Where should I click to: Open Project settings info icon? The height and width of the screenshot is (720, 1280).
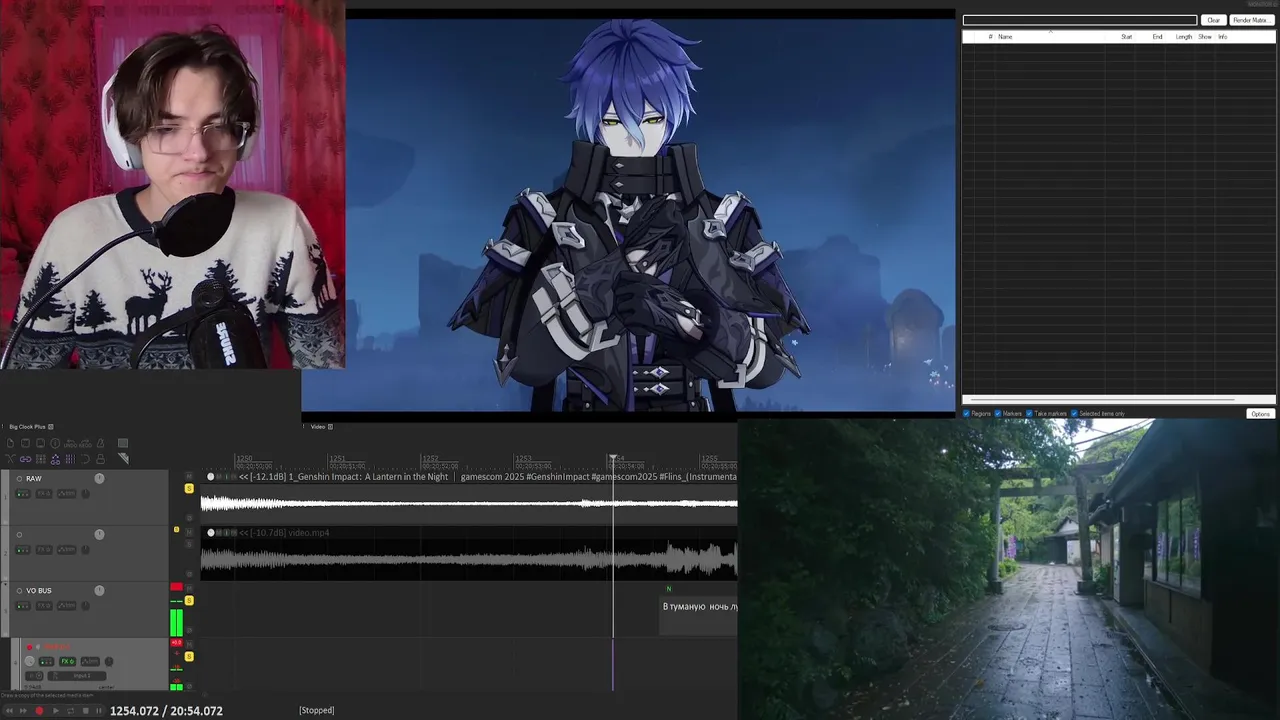[55, 443]
